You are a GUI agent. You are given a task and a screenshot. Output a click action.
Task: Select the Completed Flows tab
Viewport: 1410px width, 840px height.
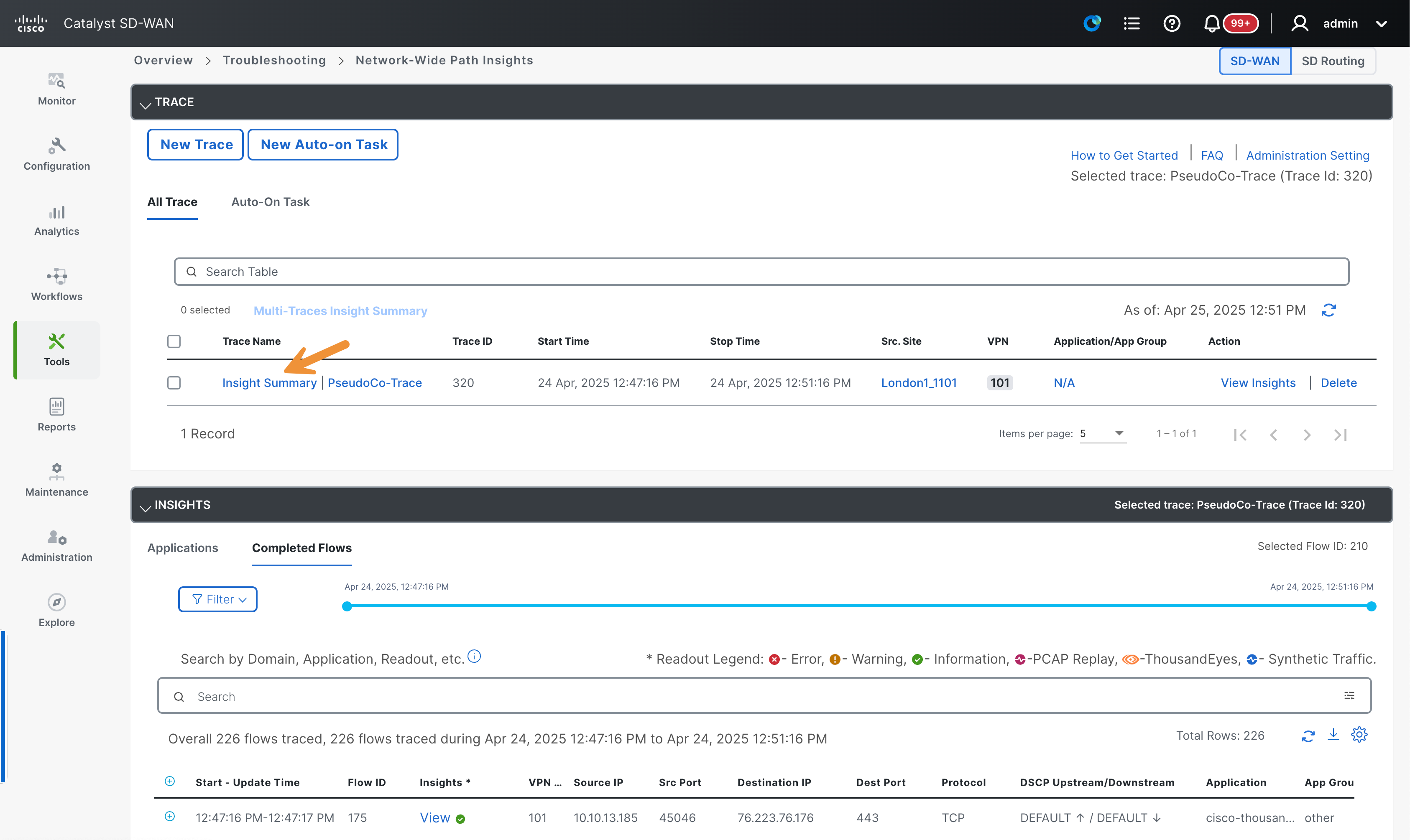[x=302, y=548]
